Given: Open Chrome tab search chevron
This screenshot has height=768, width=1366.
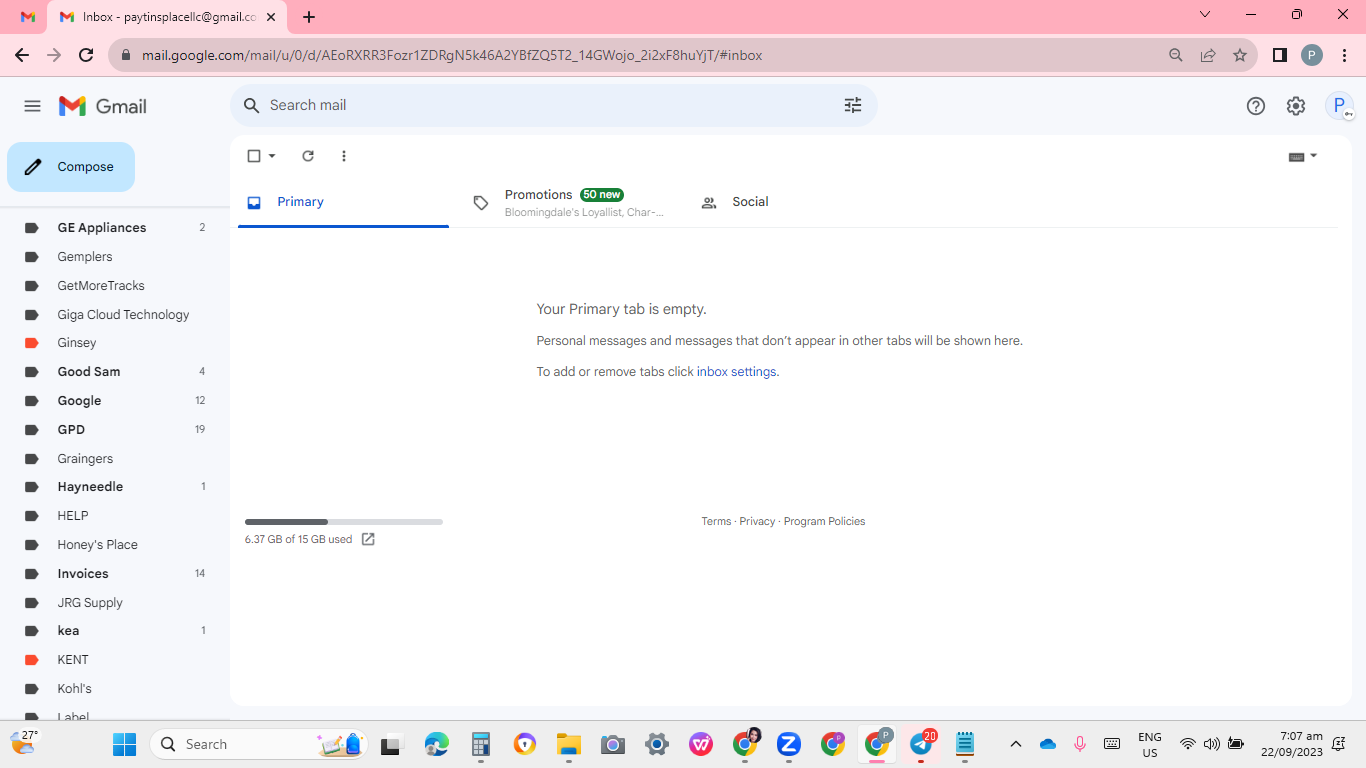Looking at the screenshot, I should coord(1205,15).
